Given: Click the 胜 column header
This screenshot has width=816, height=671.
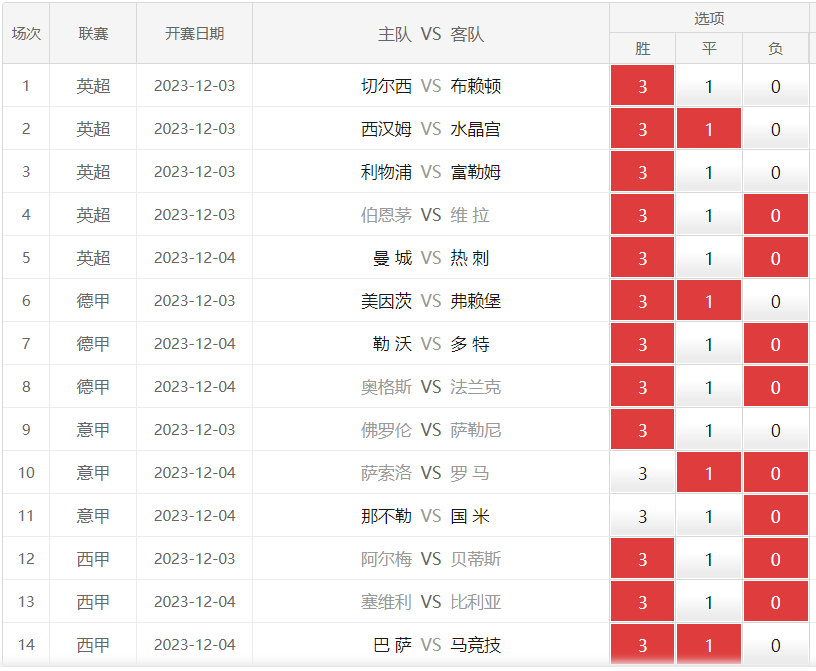Looking at the screenshot, I should [643, 48].
